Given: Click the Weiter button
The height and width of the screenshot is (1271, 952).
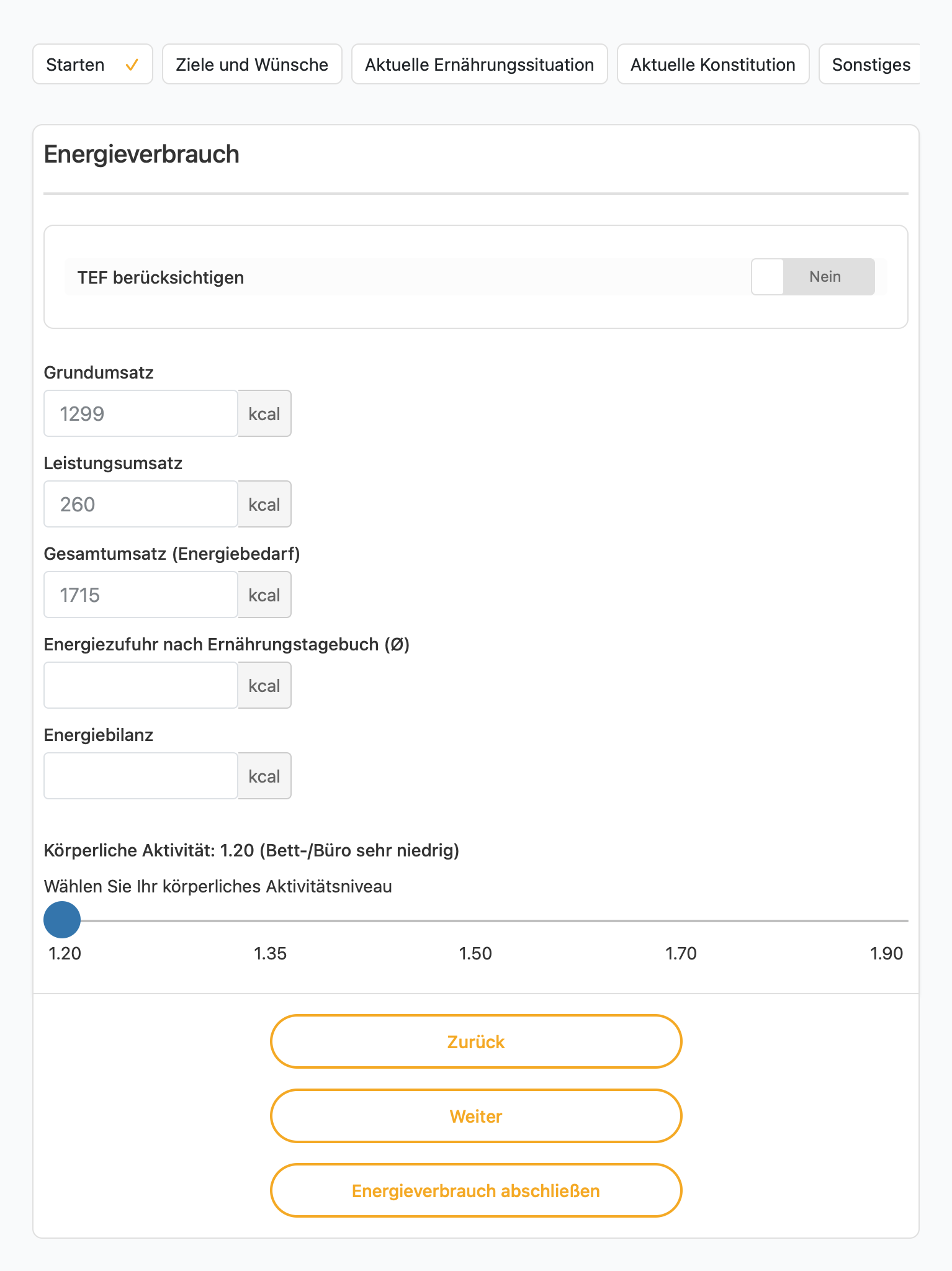Looking at the screenshot, I should pyautogui.click(x=476, y=1116).
